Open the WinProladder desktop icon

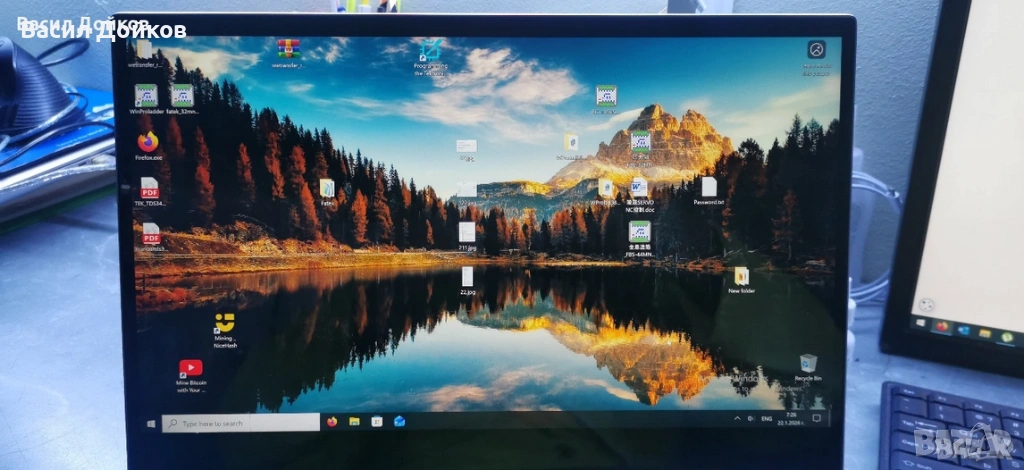(146, 96)
